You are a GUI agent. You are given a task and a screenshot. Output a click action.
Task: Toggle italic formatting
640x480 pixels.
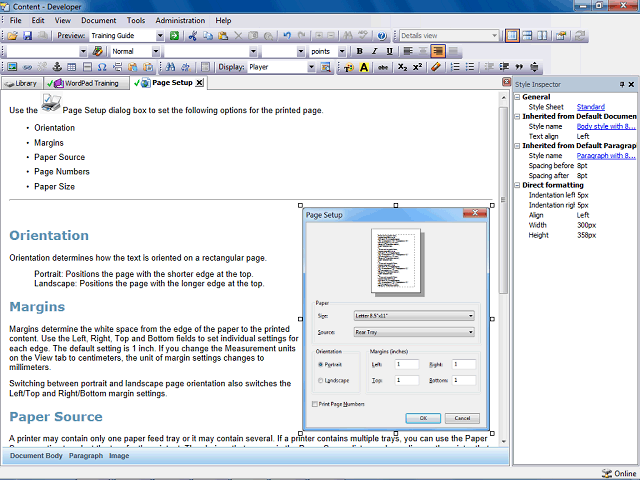[x=374, y=51]
